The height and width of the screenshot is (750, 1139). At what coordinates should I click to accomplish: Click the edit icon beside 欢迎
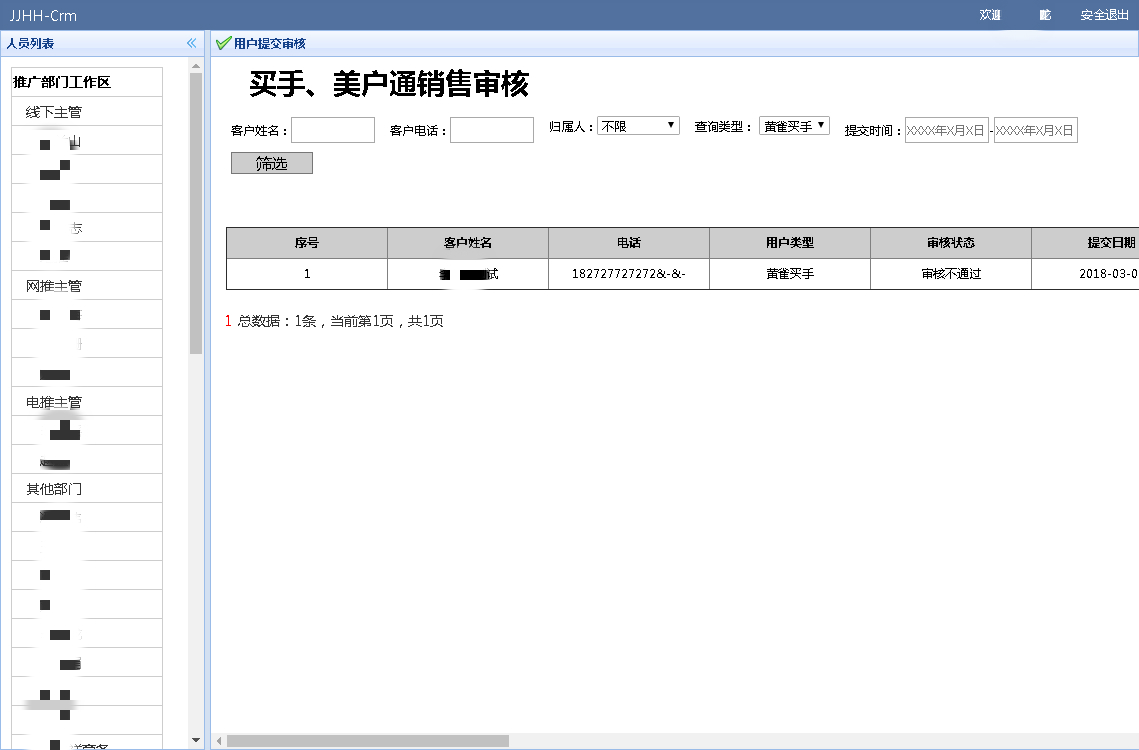[1045, 15]
